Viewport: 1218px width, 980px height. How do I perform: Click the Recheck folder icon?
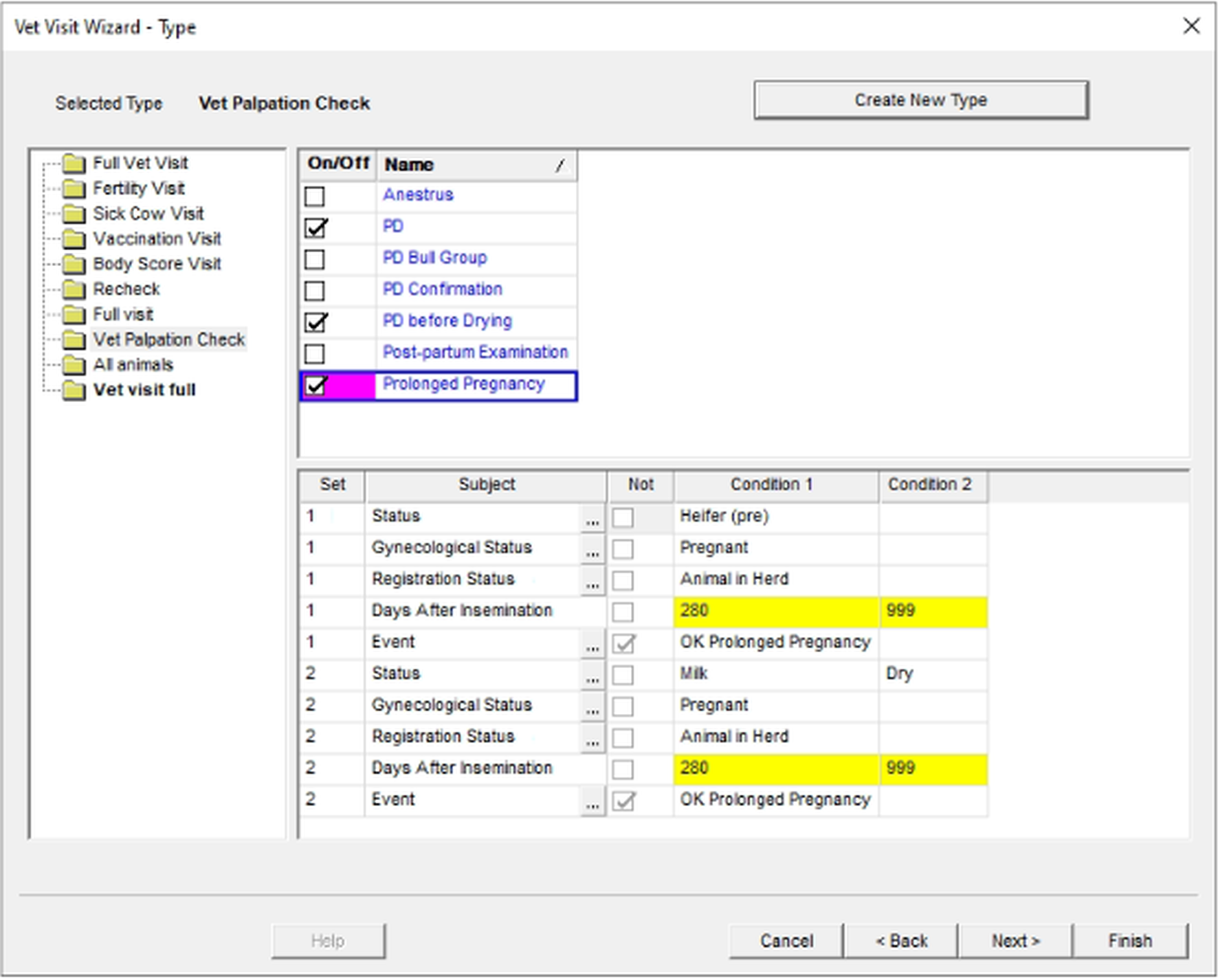pos(74,289)
